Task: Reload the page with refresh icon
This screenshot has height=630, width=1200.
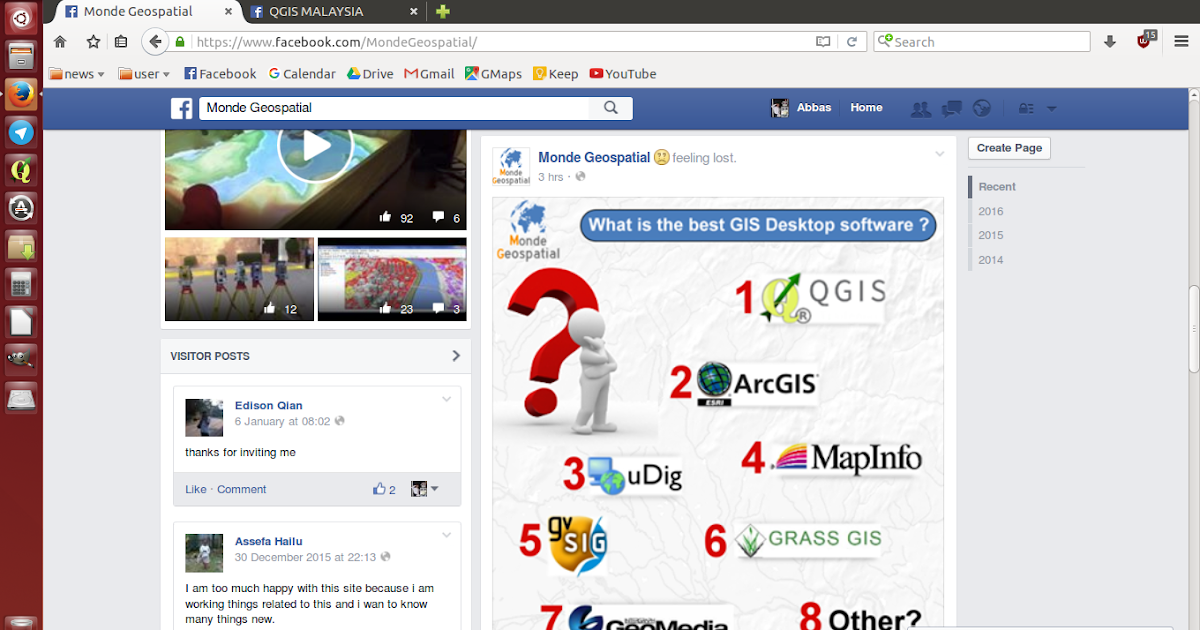Action: click(x=852, y=42)
